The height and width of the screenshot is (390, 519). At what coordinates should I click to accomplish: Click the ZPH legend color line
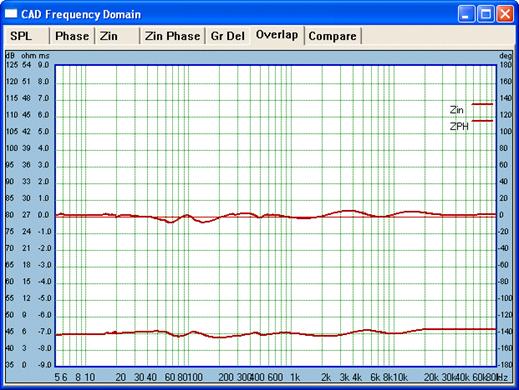[x=482, y=121]
